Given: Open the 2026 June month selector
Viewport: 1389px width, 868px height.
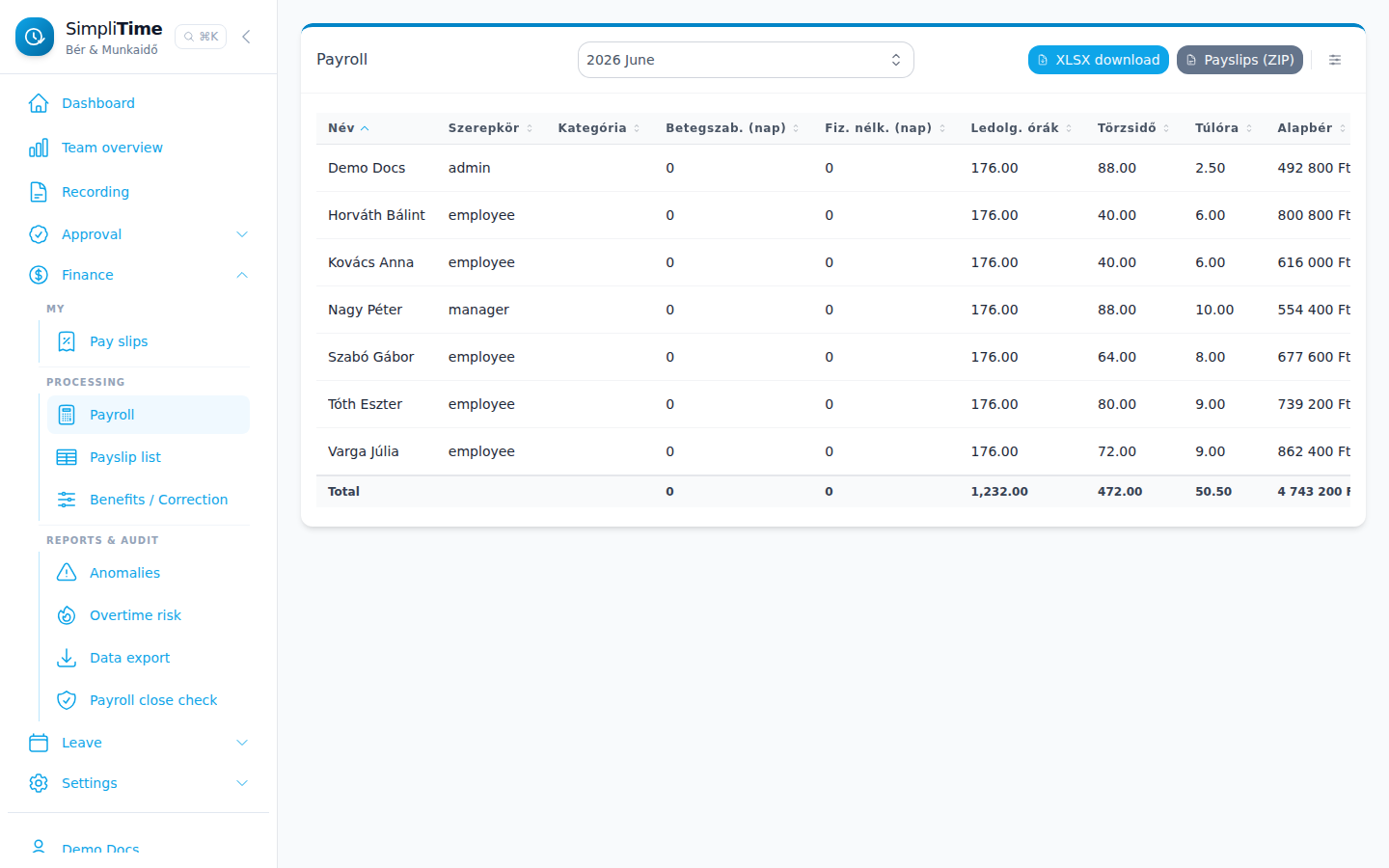Looking at the screenshot, I should (746, 60).
